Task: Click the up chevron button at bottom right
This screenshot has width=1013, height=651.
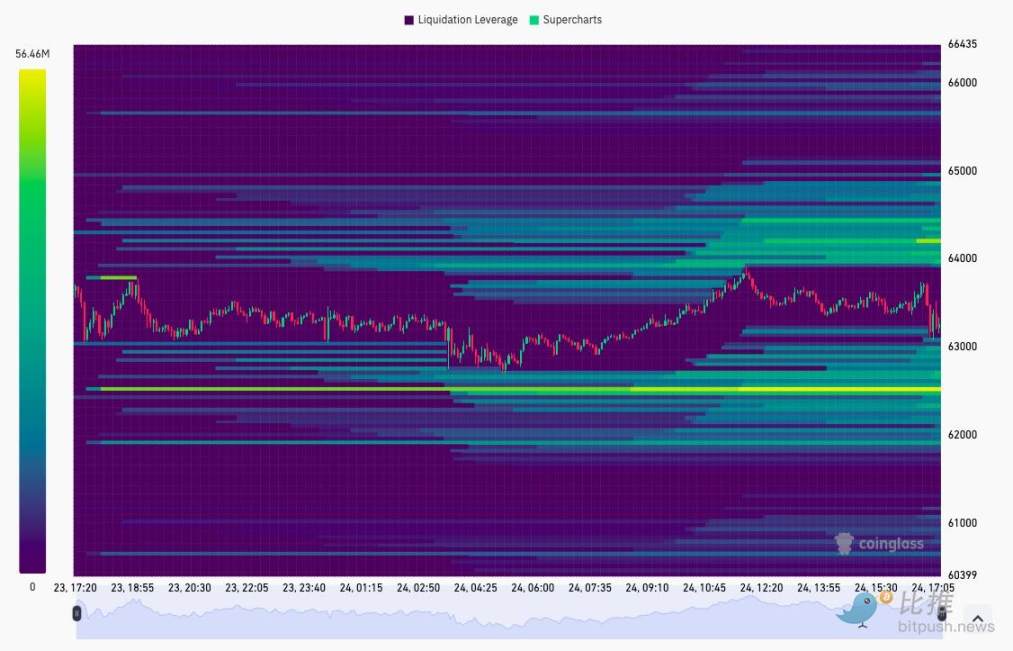Action: (977, 619)
